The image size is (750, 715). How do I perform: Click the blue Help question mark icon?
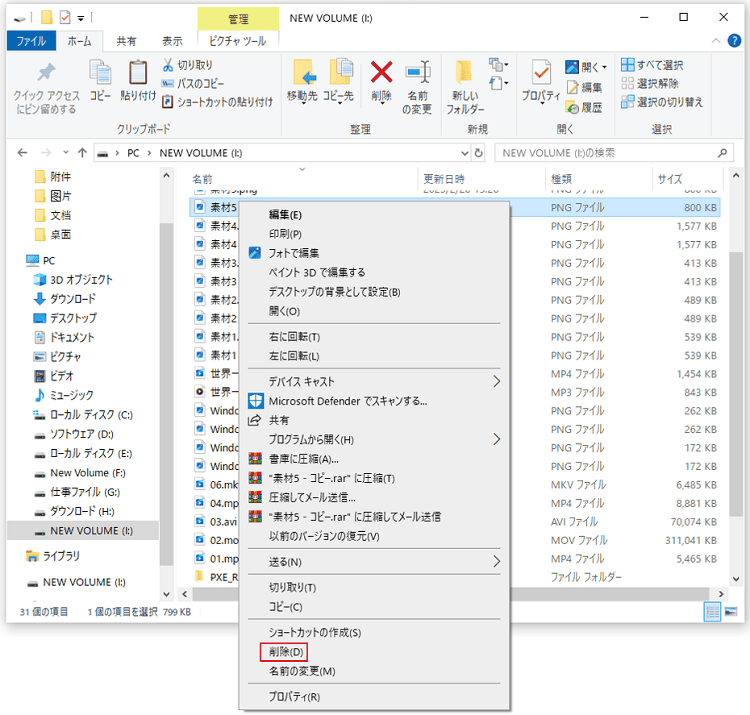tap(734, 41)
